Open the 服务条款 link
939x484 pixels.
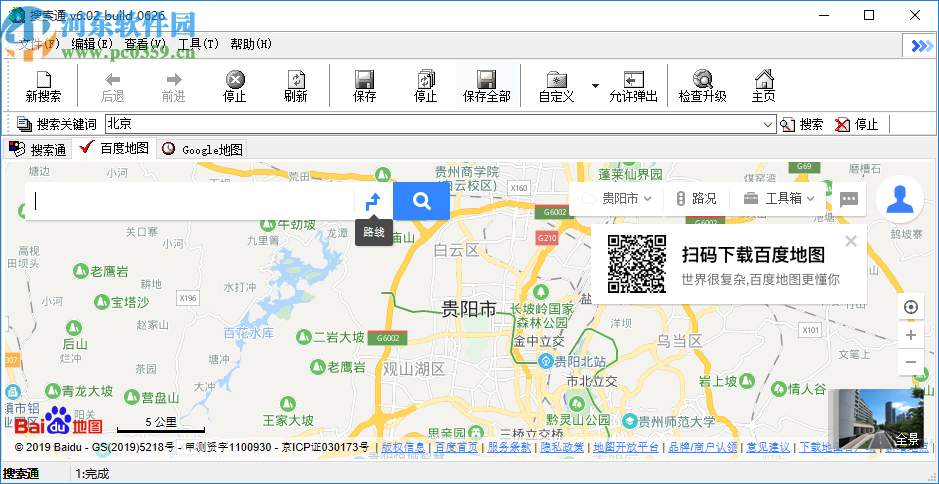point(509,447)
